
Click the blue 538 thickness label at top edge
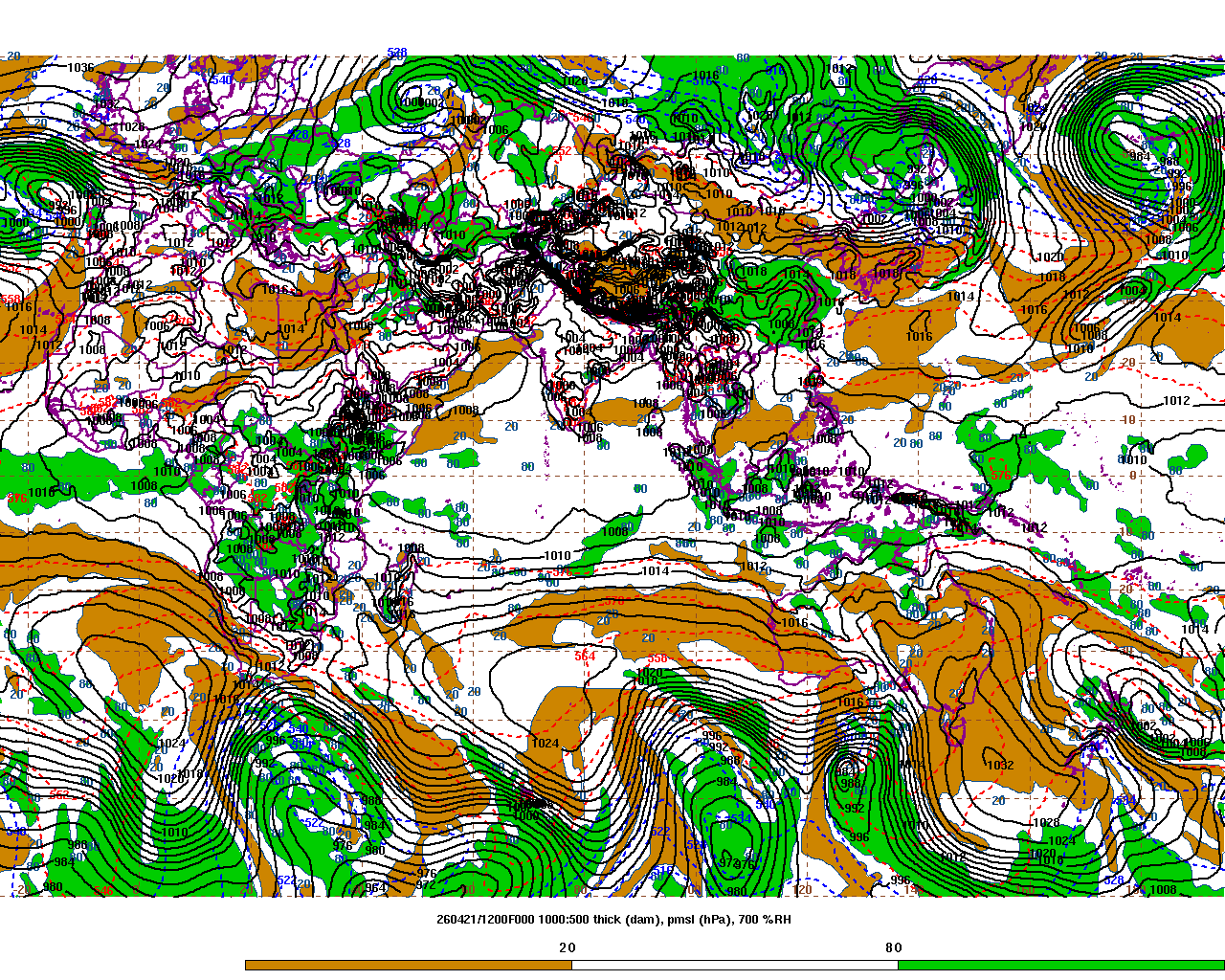397,53
